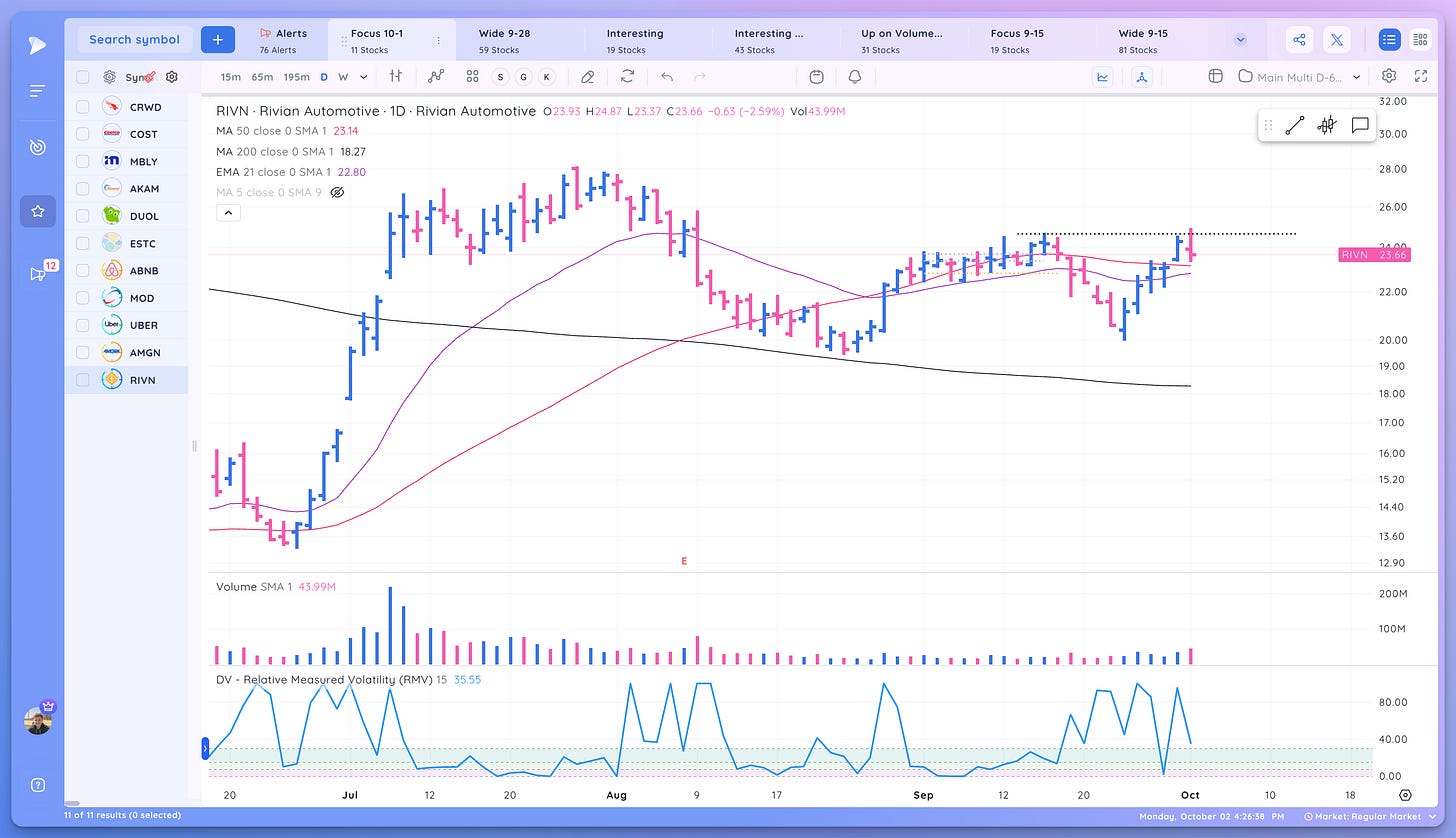Switch to multi-chart grid view mode
Screen dimensions: 1456x838
click(1419, 40)
